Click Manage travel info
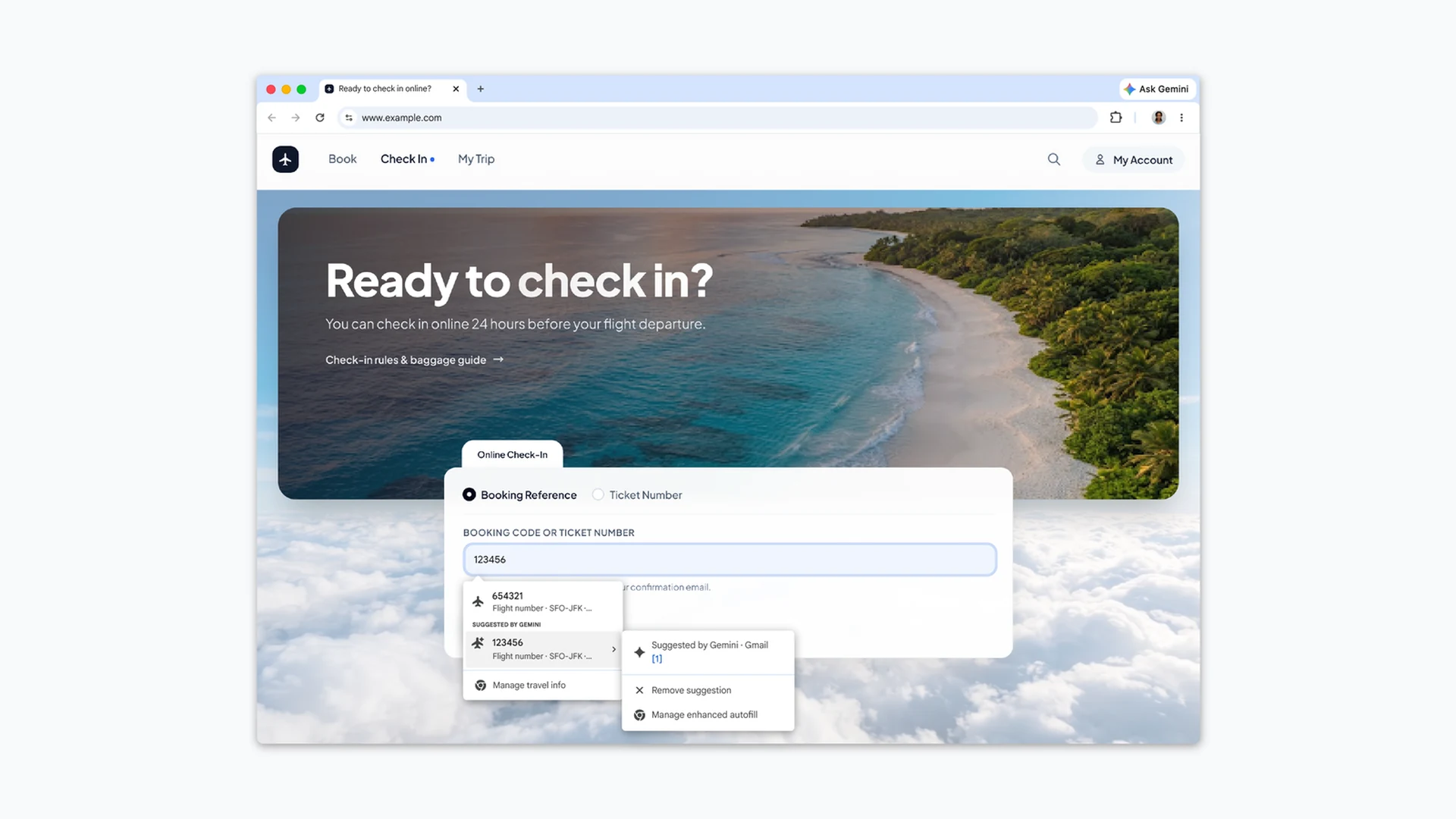The width and height of the screenshot is (1456, 819). [543, 685]
